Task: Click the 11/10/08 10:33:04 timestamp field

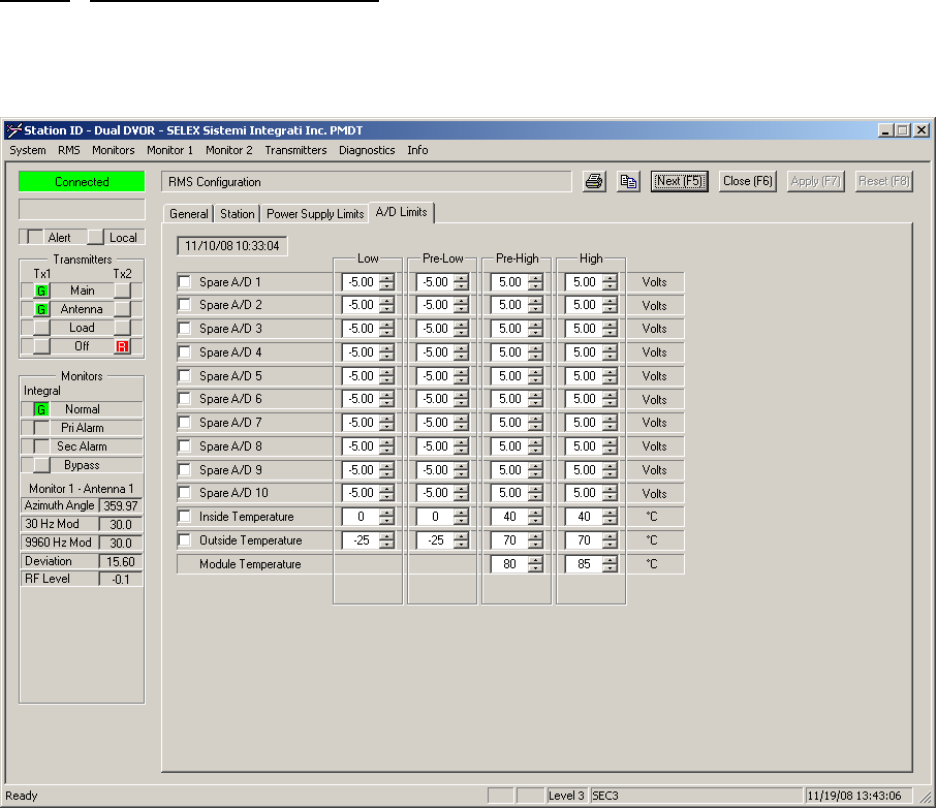Action: (232, 246)
